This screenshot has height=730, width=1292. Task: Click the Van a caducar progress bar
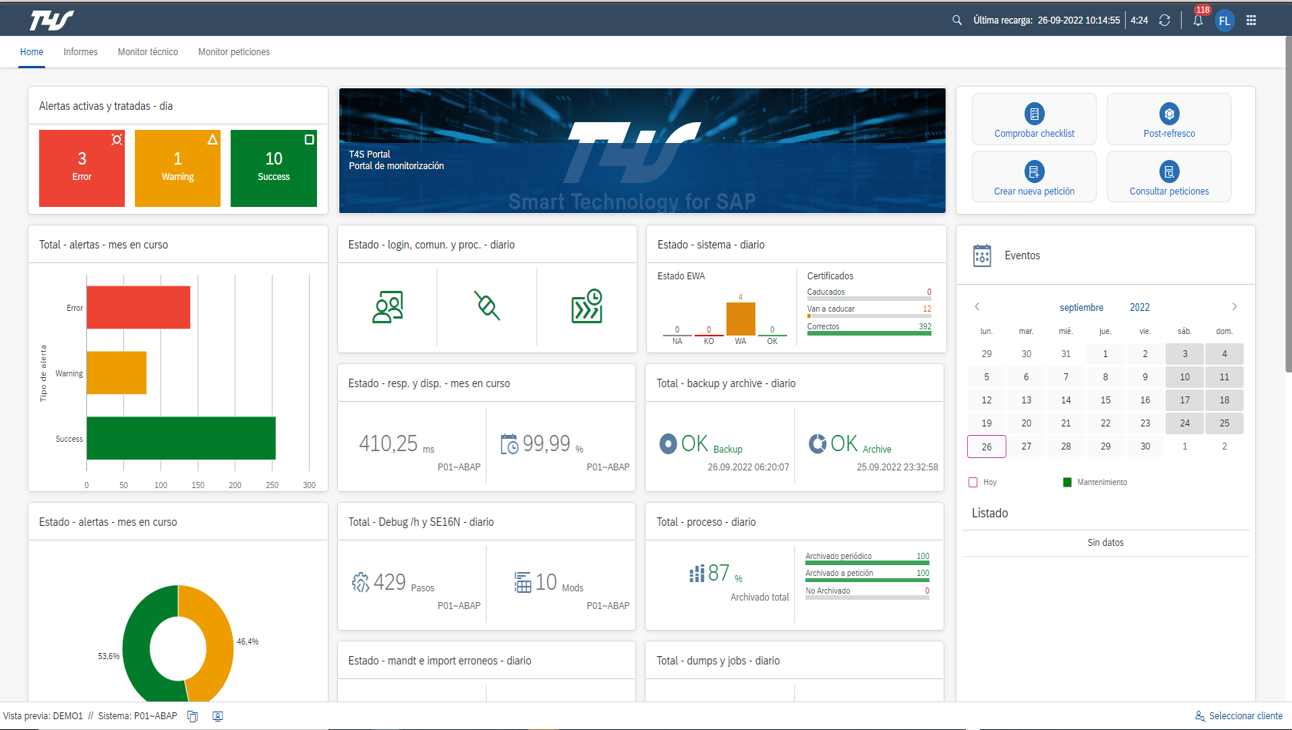coord(869,316)
